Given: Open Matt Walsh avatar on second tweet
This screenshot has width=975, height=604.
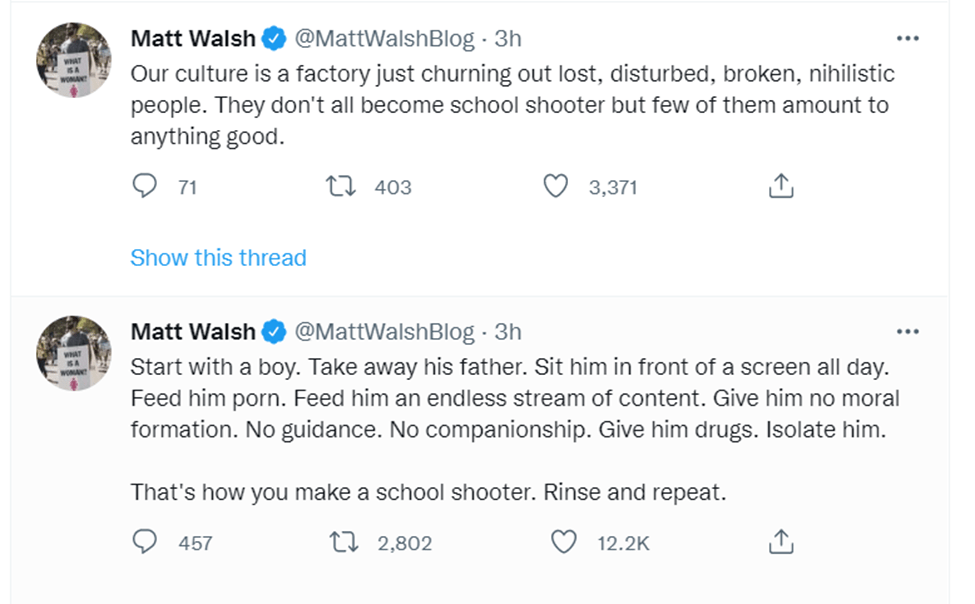Looking at the screenshot, I should (x=74, y=352).
